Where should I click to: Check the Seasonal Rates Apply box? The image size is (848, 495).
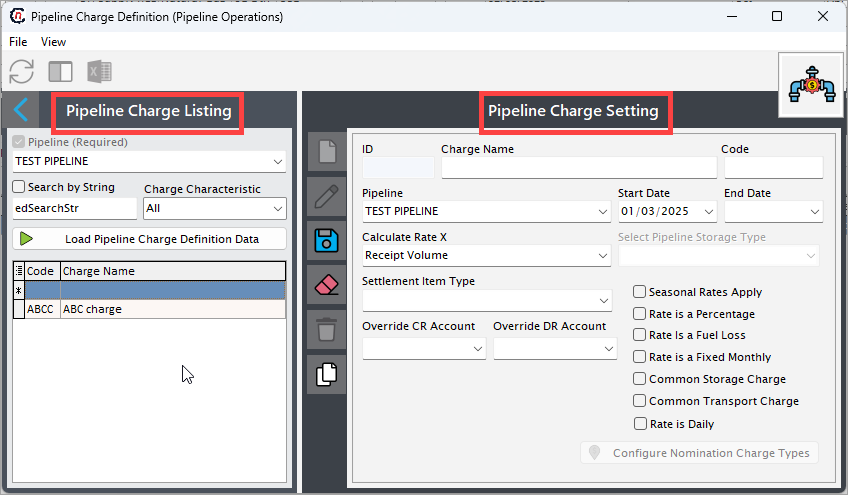point(639,292)
